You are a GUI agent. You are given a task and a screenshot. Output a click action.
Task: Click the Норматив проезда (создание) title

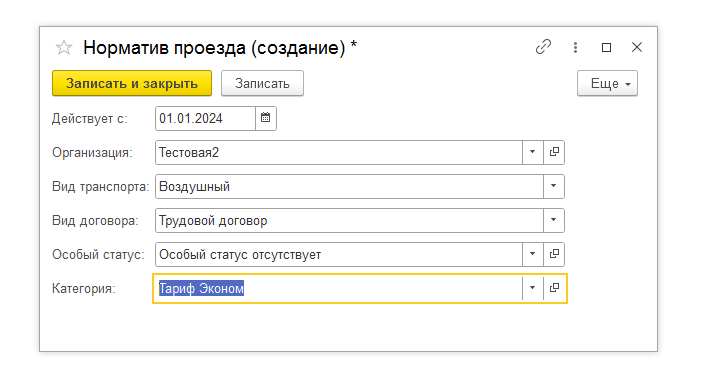click(x=220, y=48)
